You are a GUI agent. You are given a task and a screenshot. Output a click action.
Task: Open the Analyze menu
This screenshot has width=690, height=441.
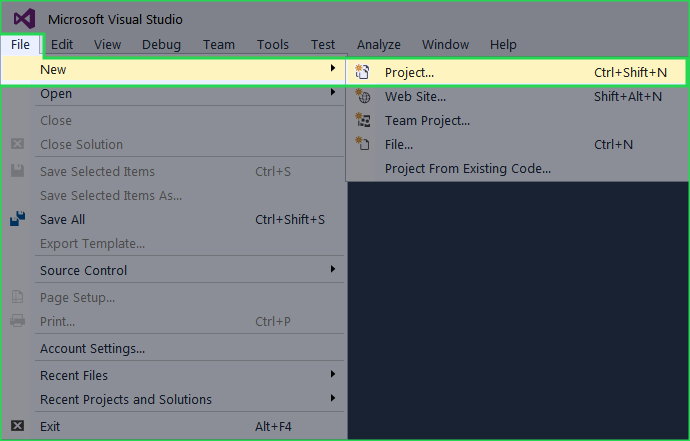[x=378, y=44]
